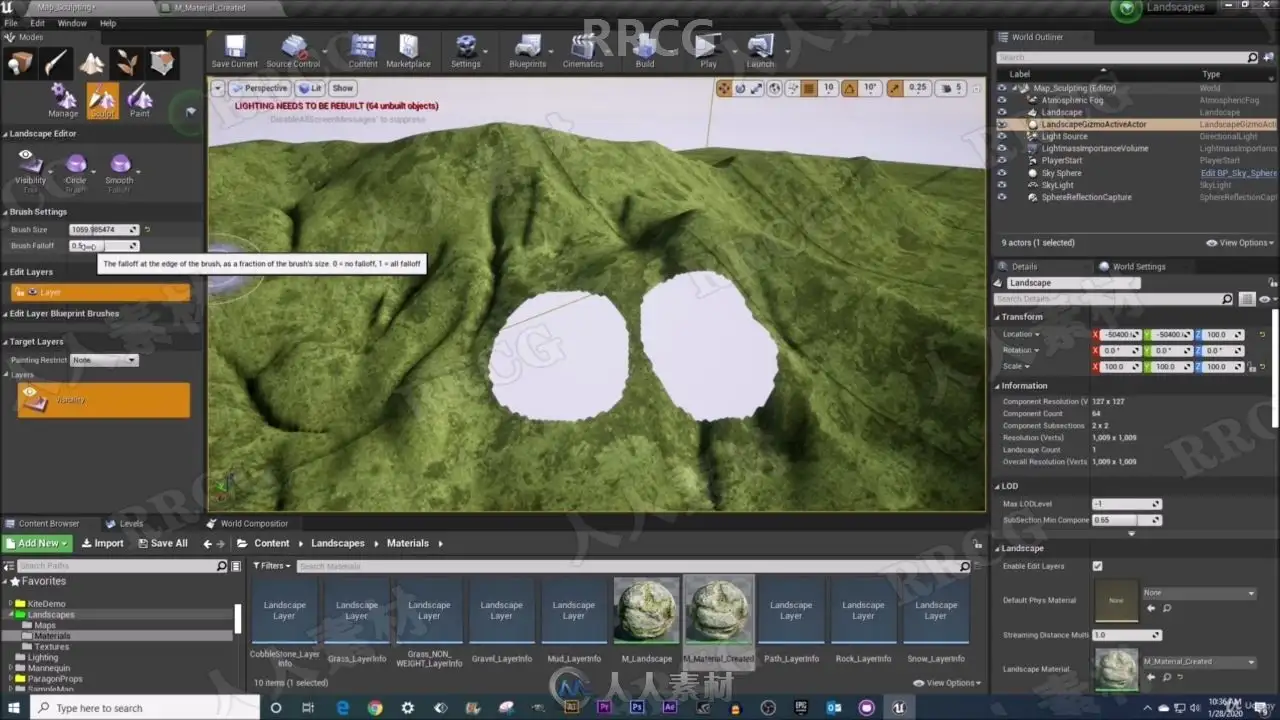Viewport: 1280px width, 720px height.
Task: Select the Manage landscape mode icon
Action: [63, 98]
